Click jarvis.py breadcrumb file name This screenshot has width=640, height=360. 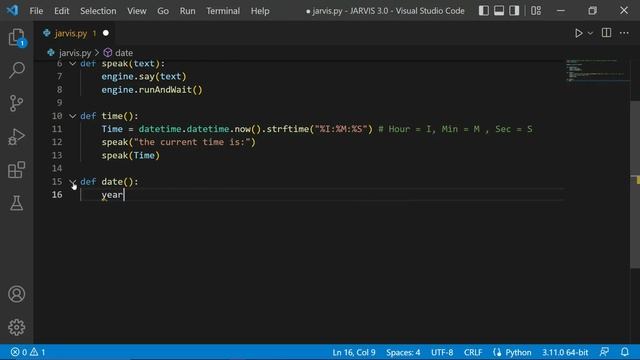75,53
